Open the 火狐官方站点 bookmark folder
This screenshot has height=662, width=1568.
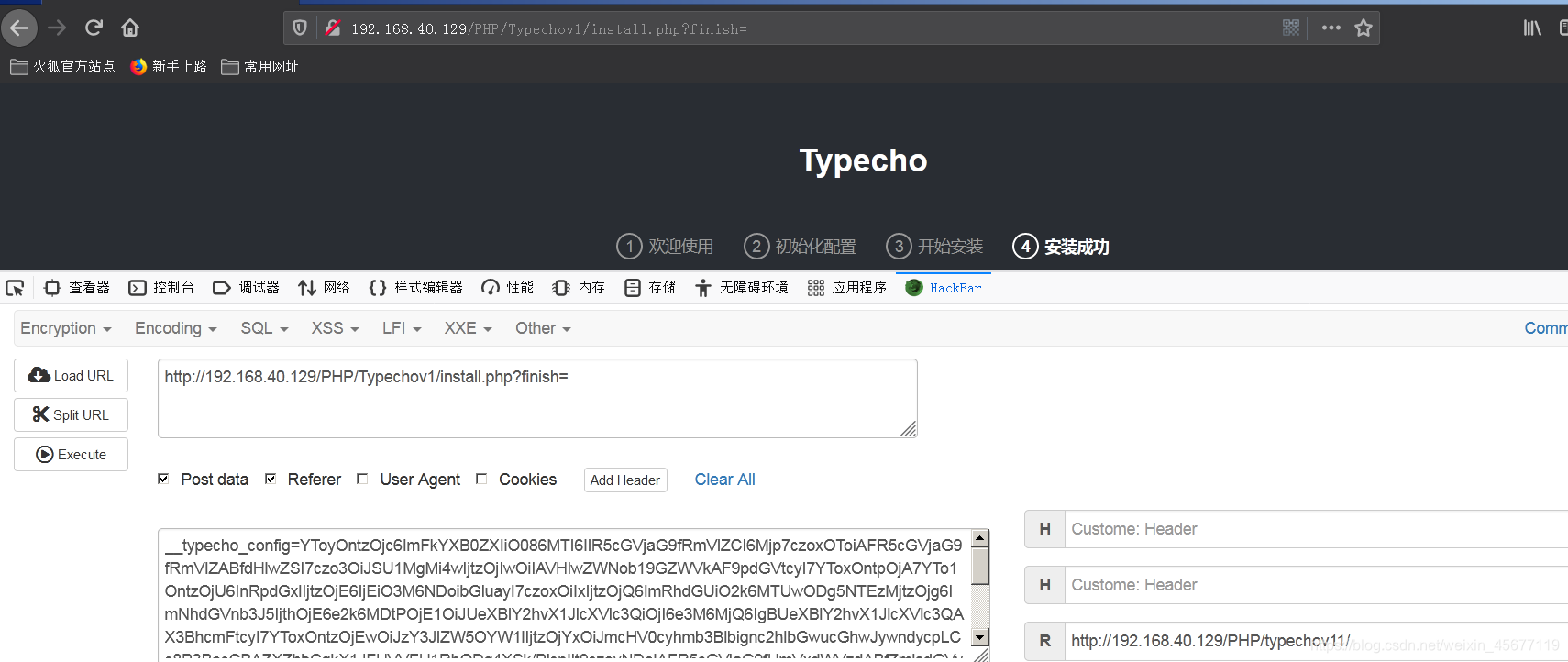click(62, 66)
